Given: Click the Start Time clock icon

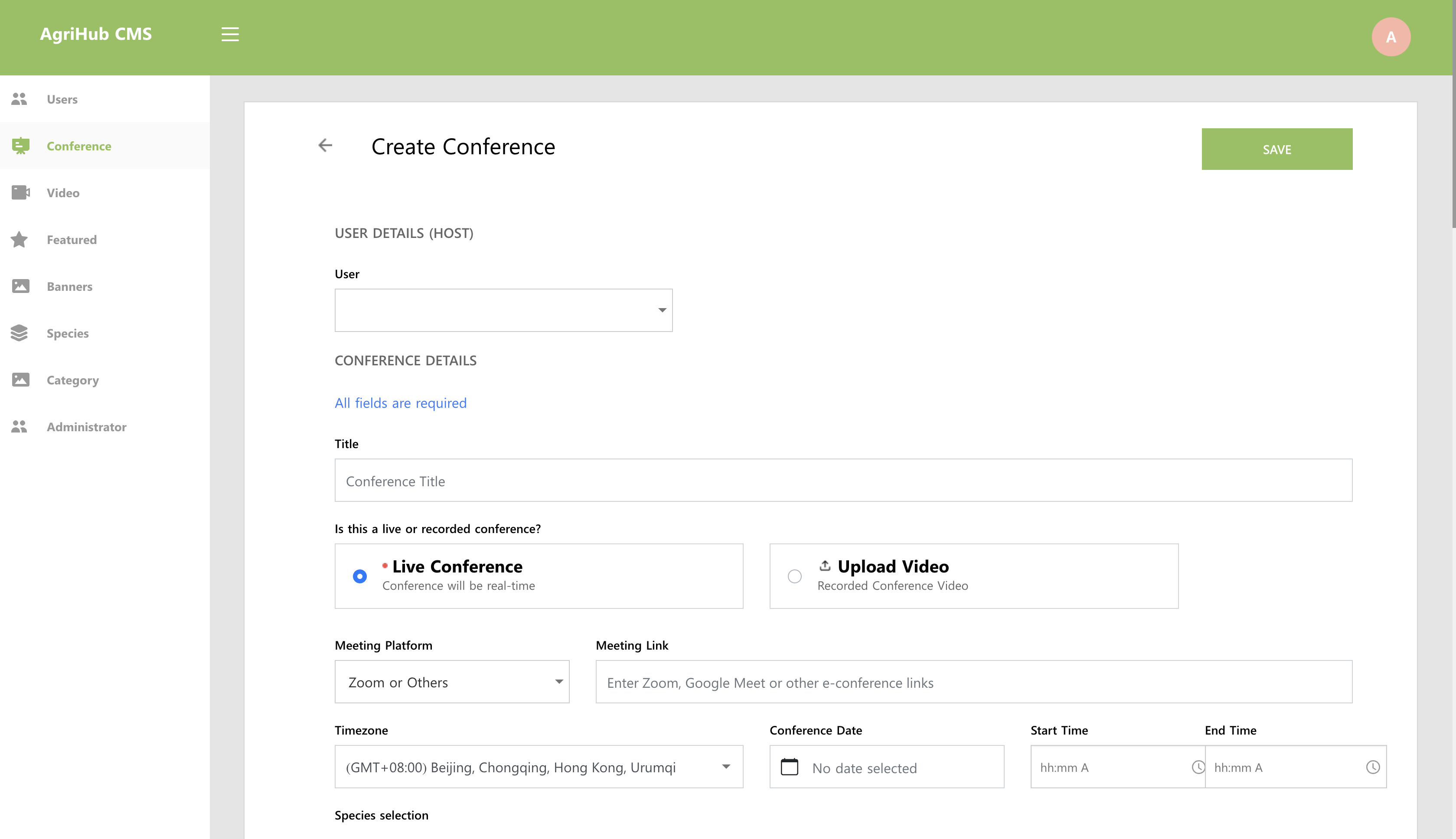Looking at the screenshot, I should click(1198, 767).
